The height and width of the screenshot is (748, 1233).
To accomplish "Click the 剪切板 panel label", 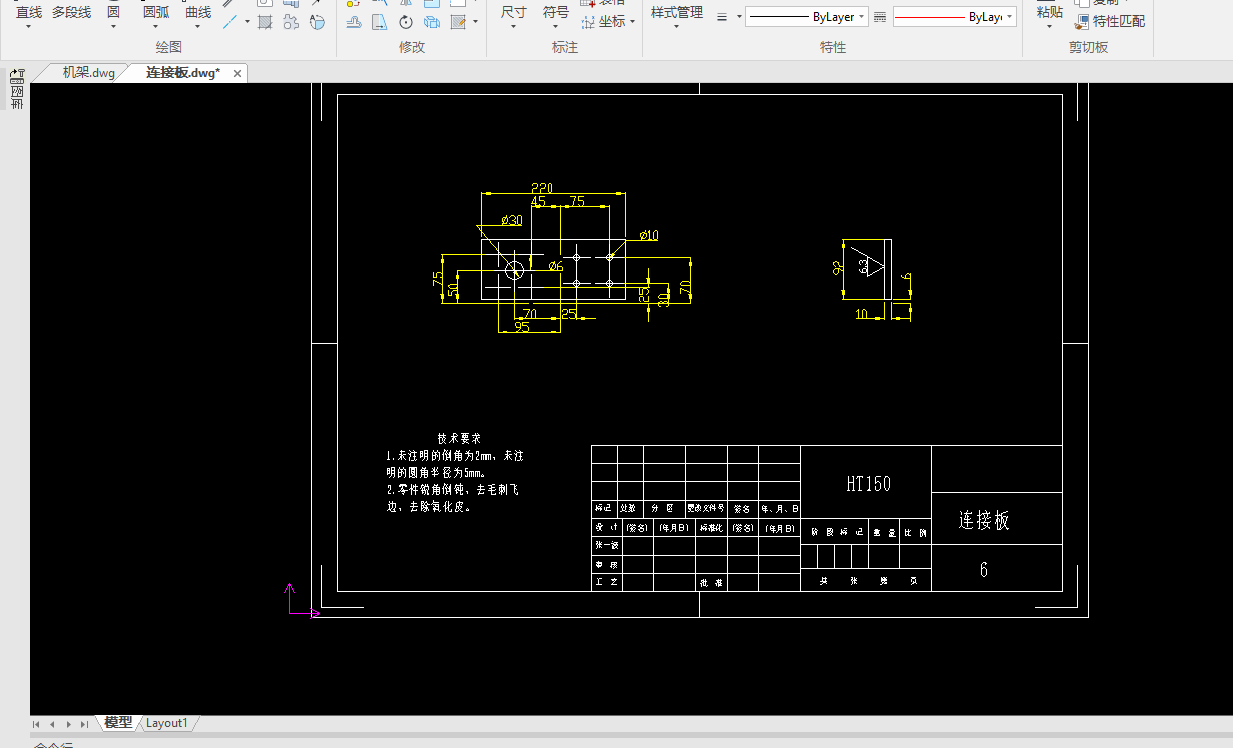I will [x=1088, y=47].
